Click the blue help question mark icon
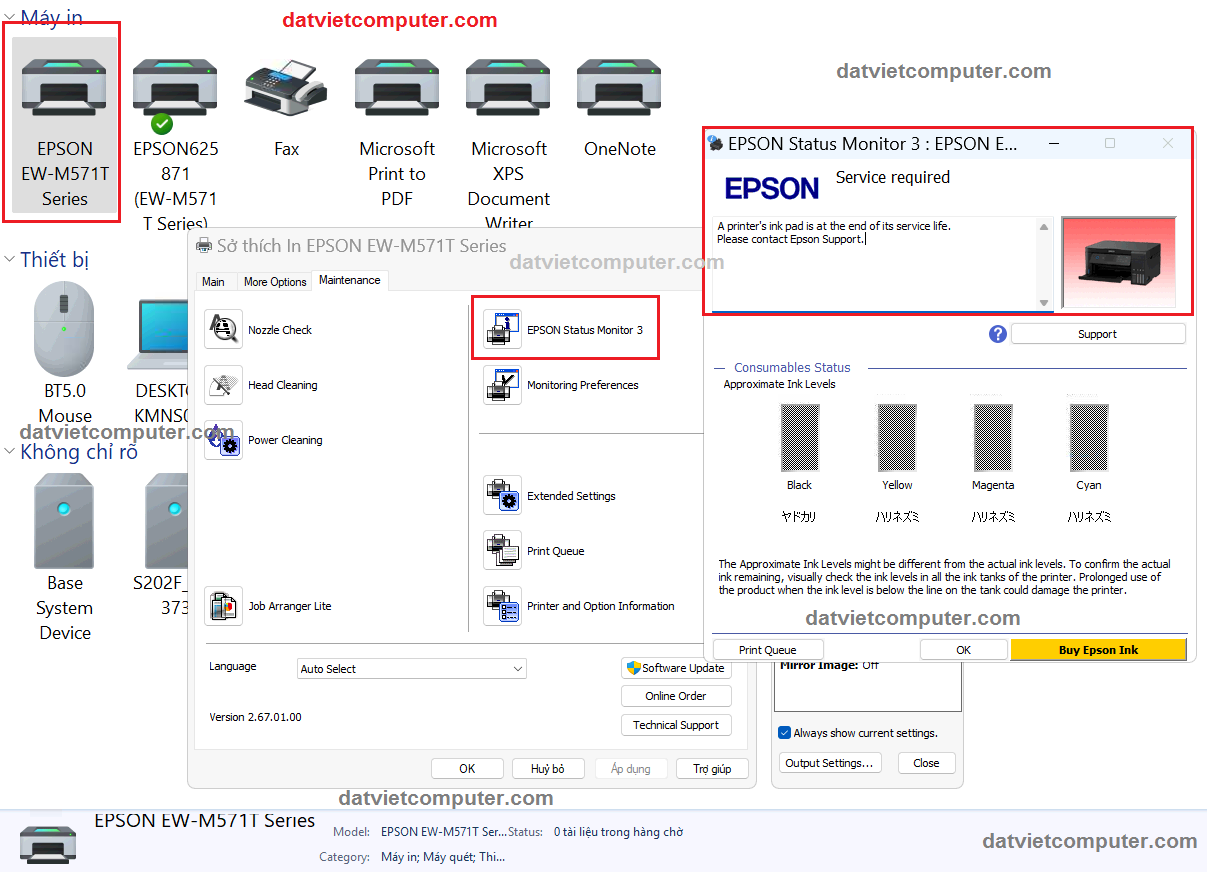The width and height of the screenshot is (1207, 872). click(997, 334)
